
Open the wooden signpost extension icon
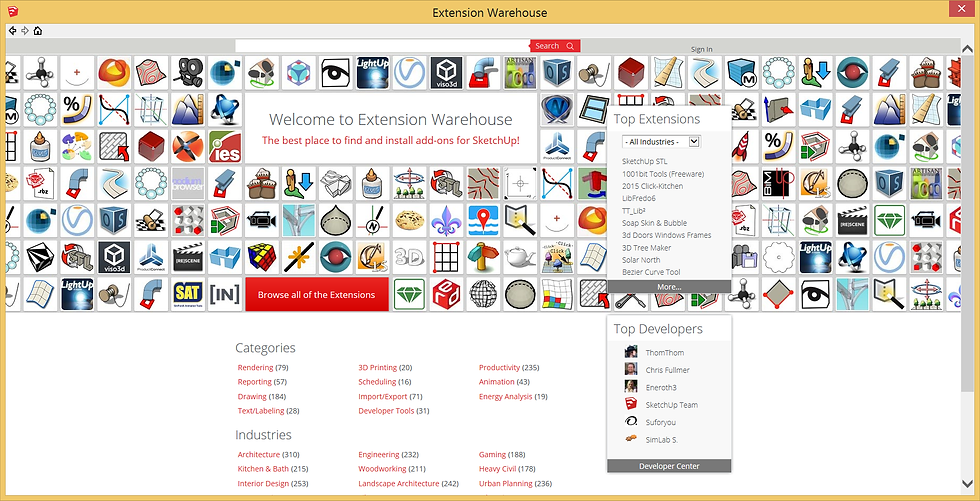click(483, 257)
